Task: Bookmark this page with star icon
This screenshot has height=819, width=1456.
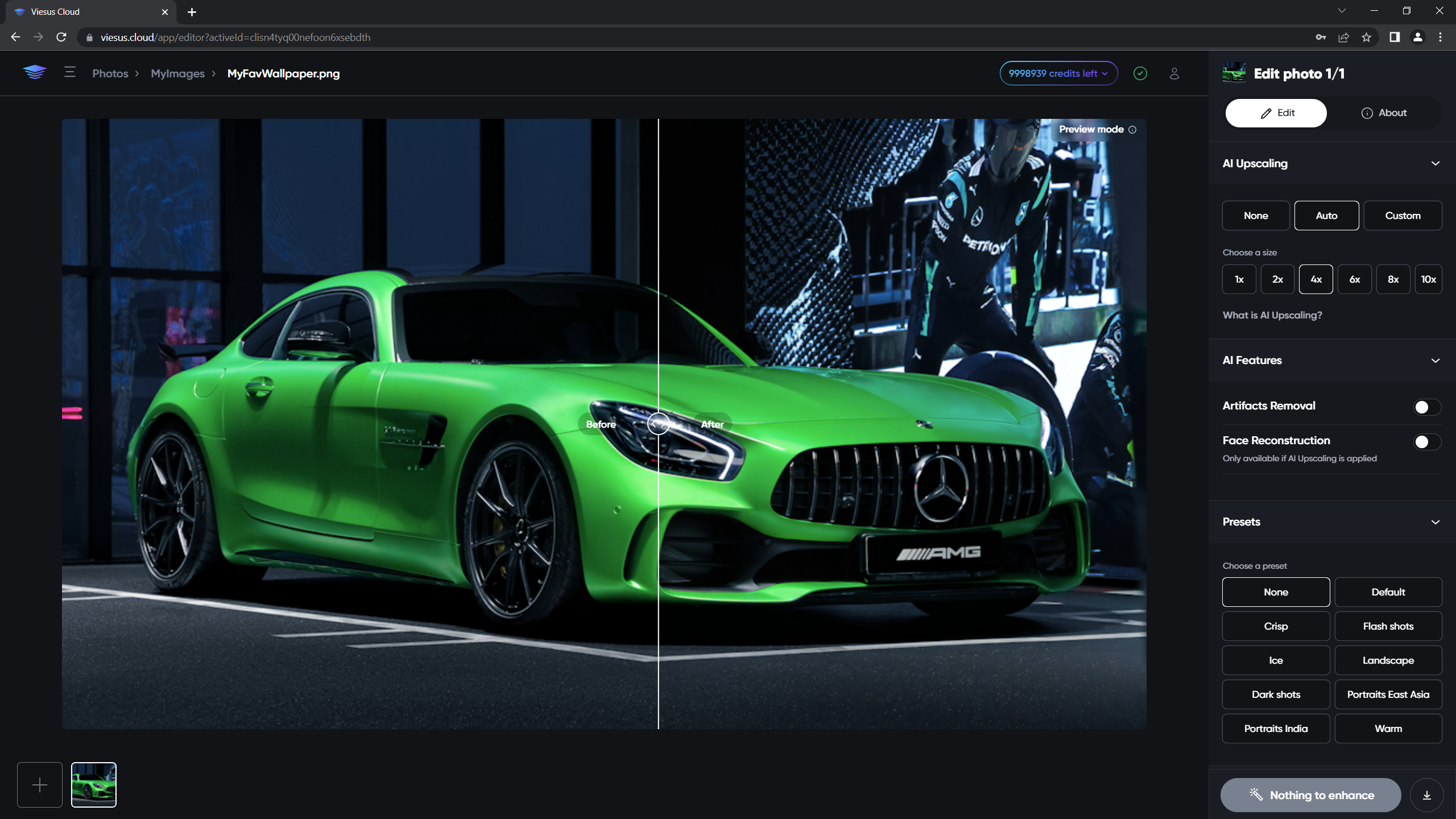Action: pyautogui.click(x=1367, y=37)
